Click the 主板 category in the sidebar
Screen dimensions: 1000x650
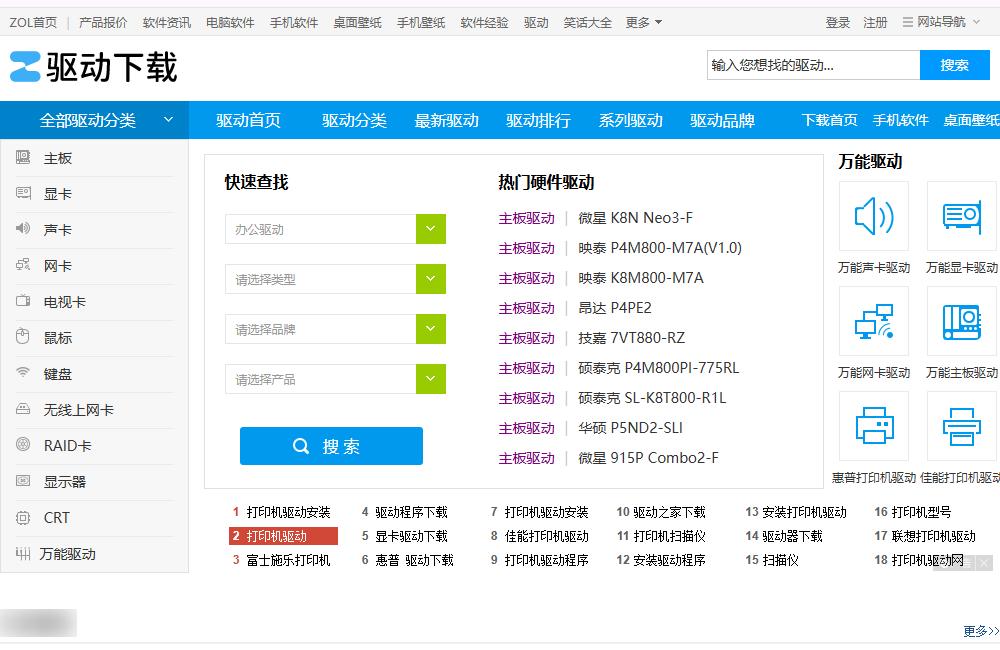pyautogui.click(x=58, y=158)
